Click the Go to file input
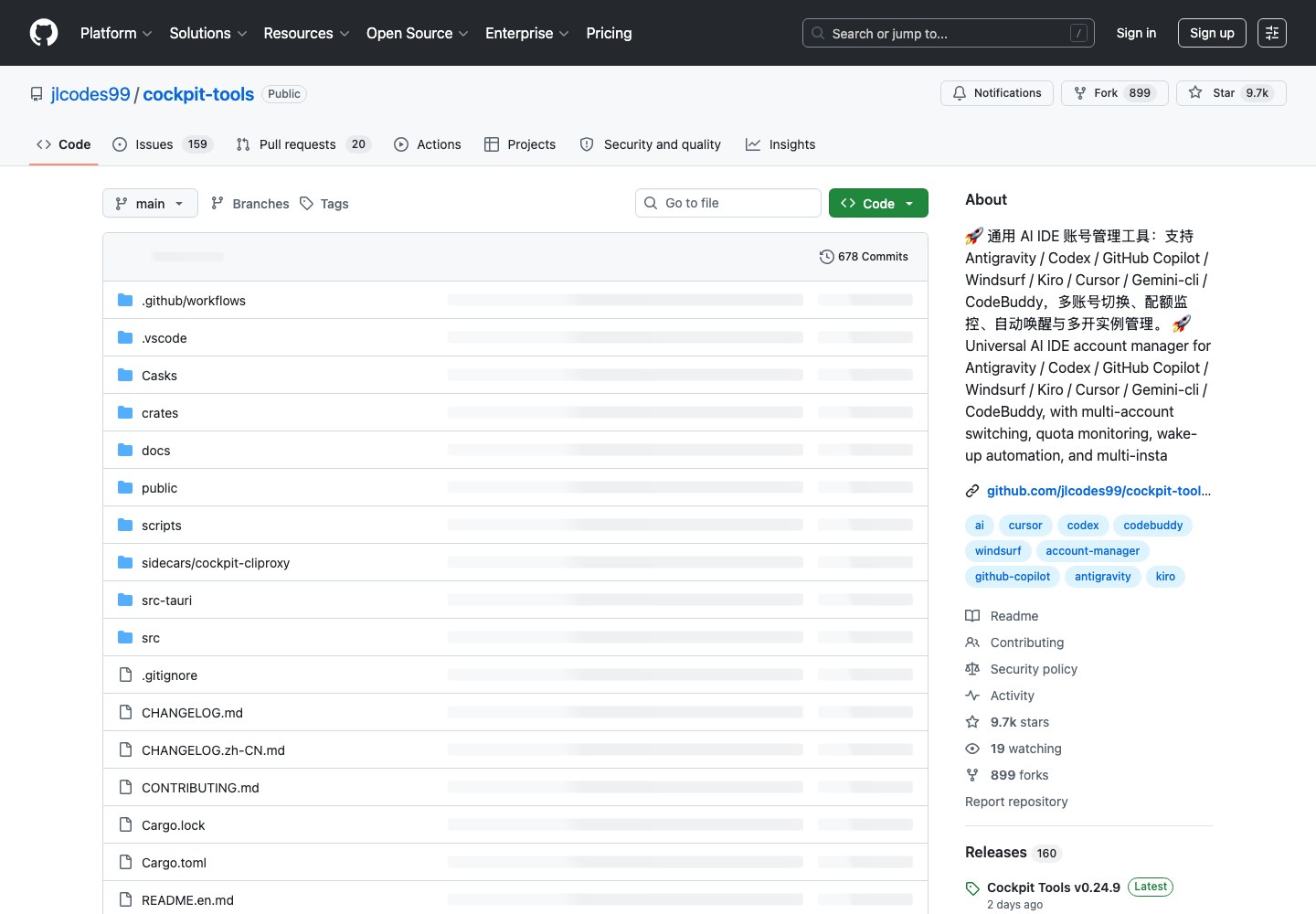 click(x=728, y=203)
